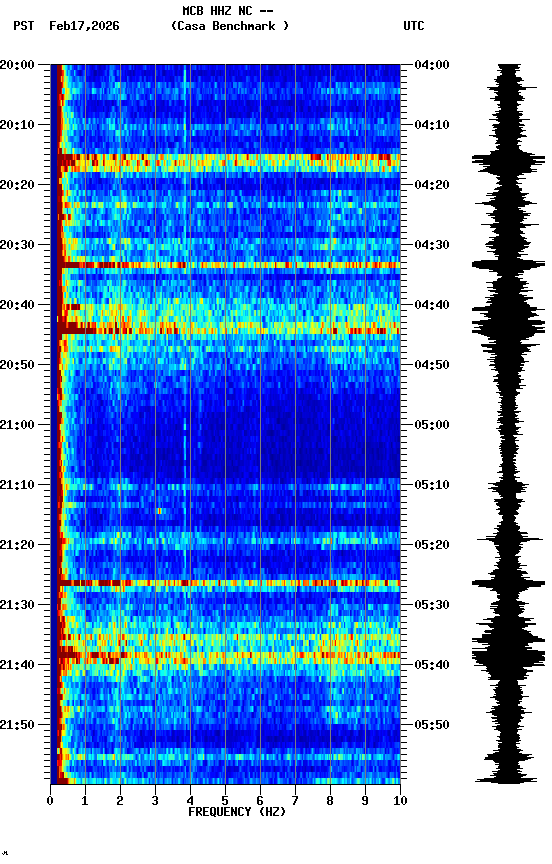Screen dimensions: 552x864
Task: Click the black seismogram waveform trace
Action: tap(508, 424)
